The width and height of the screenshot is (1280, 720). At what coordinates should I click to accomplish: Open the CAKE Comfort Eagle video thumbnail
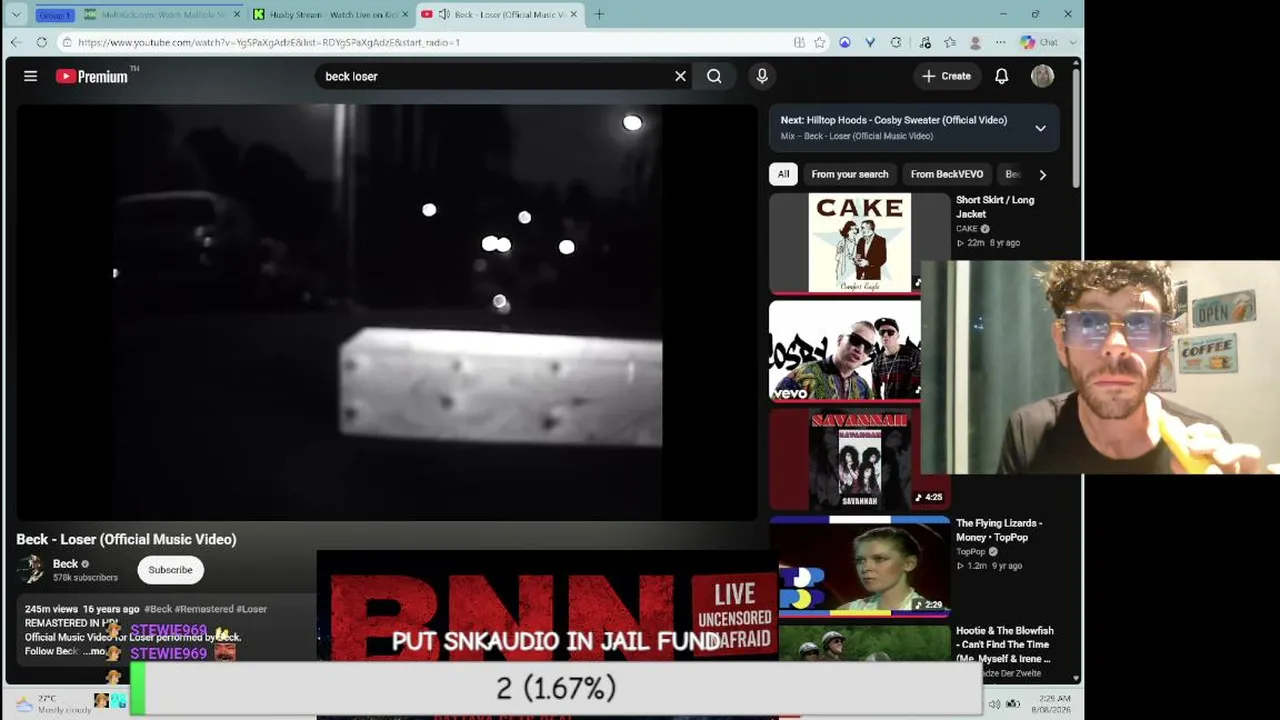click(x=859, y=243)
